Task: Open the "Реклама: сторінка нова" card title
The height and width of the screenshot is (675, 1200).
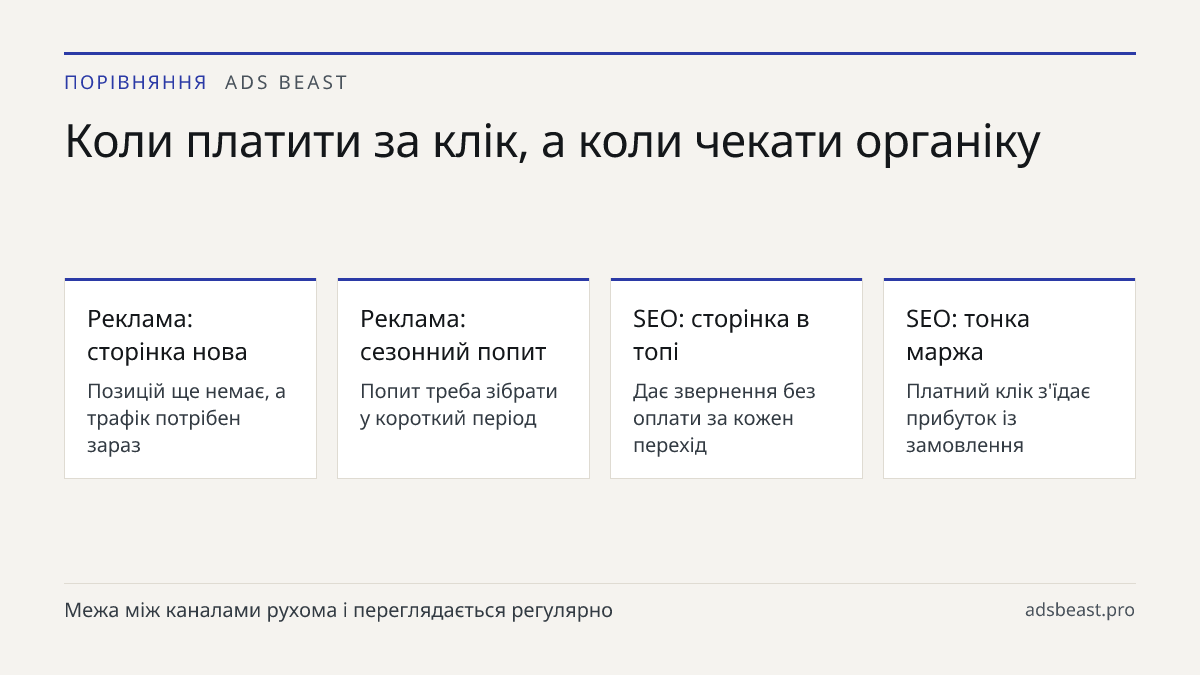Action: click(167, 335)
